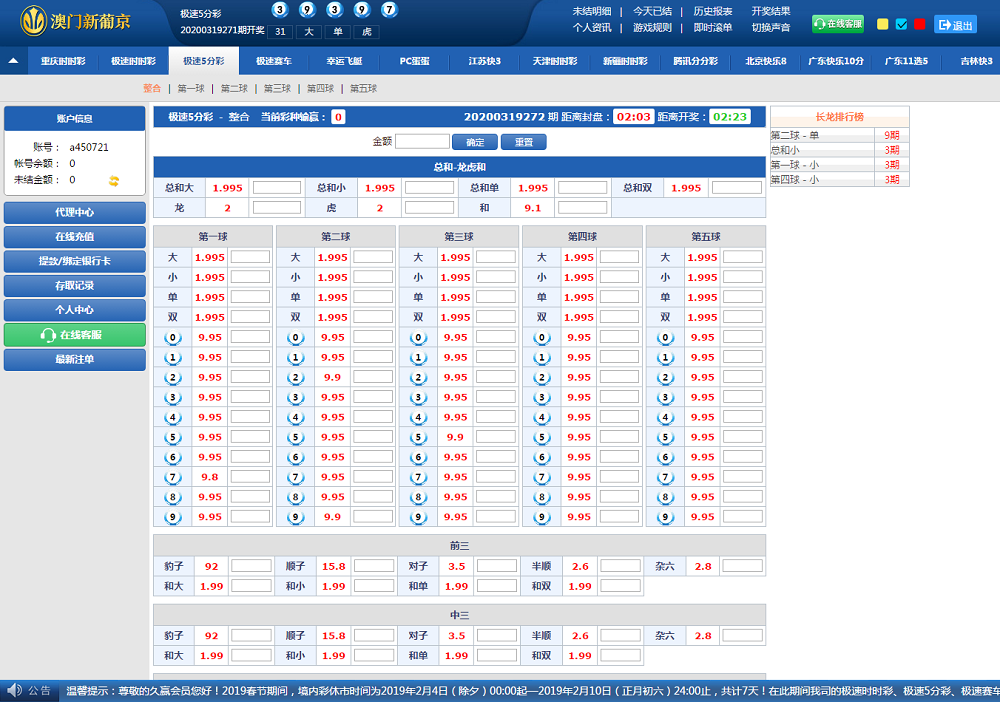The width and height of the screenshot is (1000, 702).
Task: Click the speaker announcement icon in bottom bar
Action: 14,690
